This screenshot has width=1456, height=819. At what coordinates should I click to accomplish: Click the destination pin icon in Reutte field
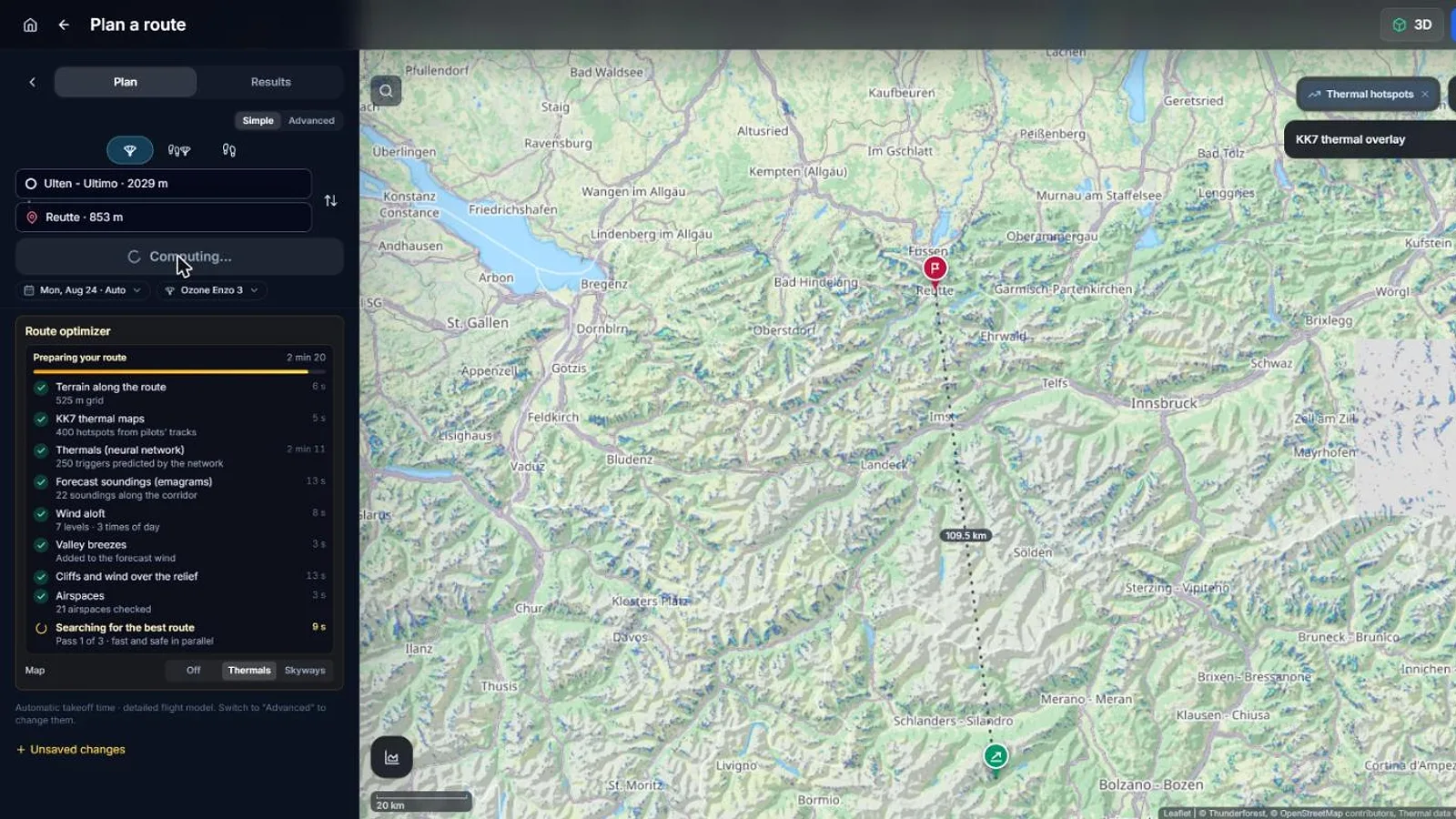click(32, 217)
